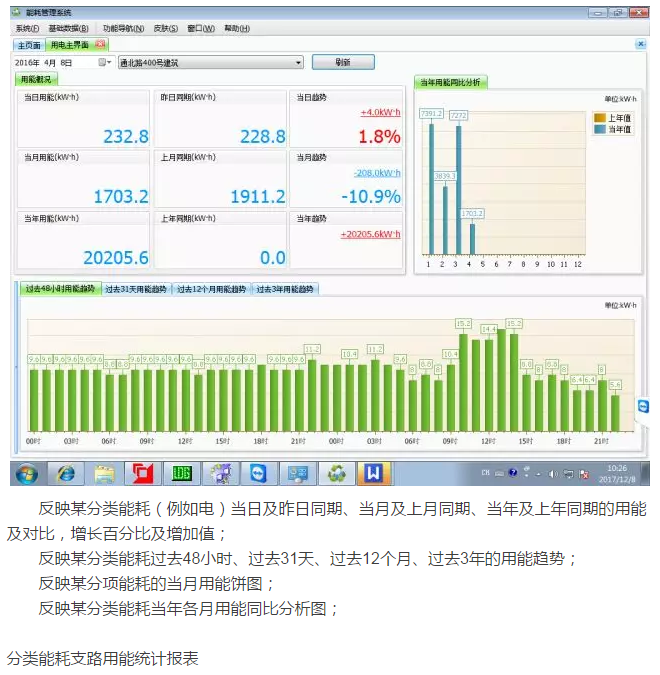Viewport: 660px width, 675px height.
Task: Click the -208.0kW·h monthly trend link
Action: pyautogui.click(x=377, y=173)
